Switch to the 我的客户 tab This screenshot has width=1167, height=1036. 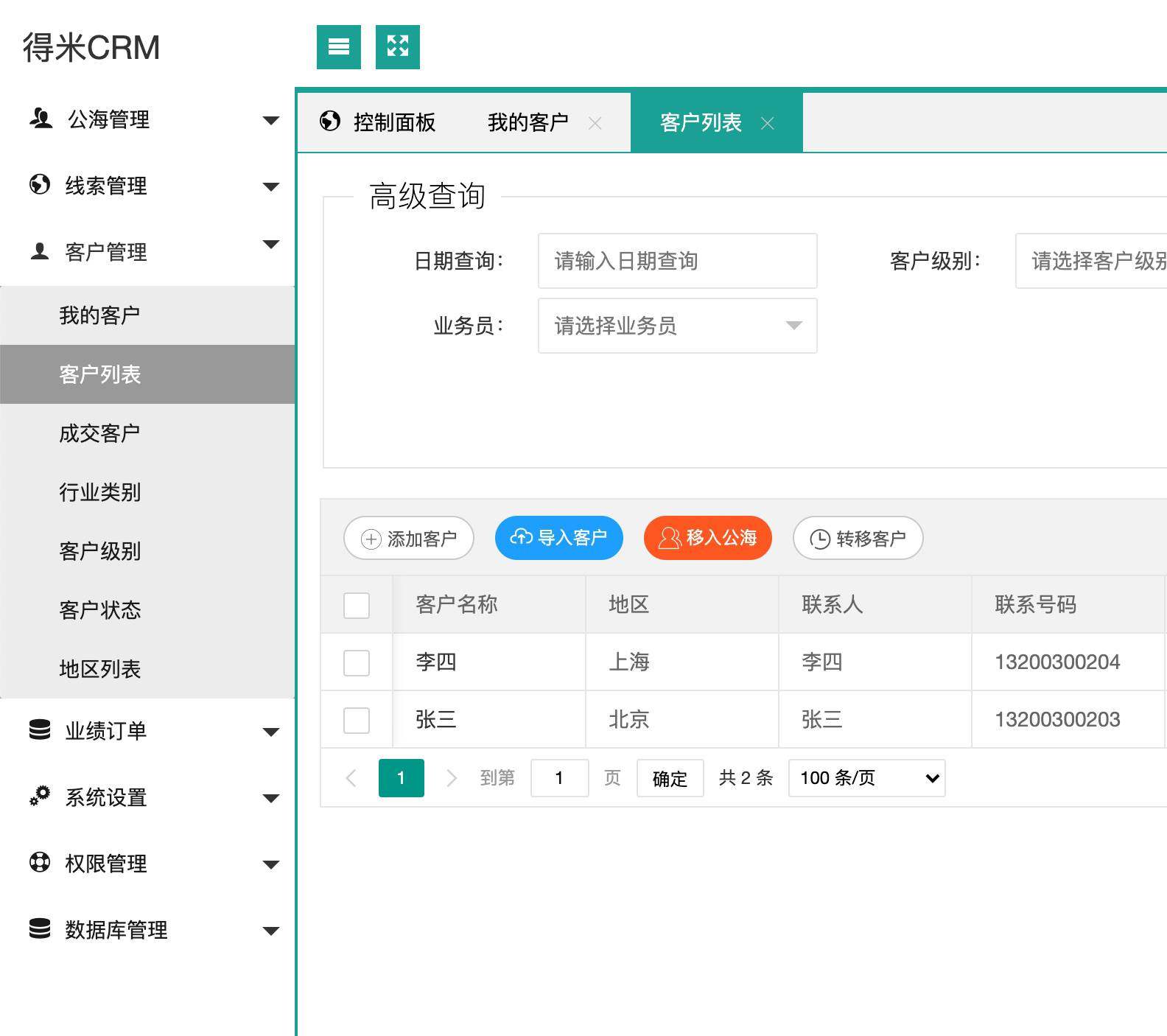tap(528, 122)
